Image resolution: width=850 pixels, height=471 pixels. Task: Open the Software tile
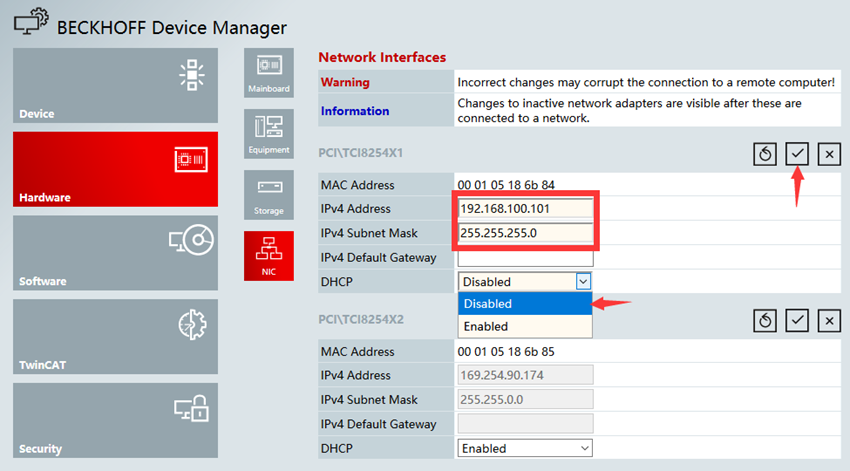pos(115,253)
